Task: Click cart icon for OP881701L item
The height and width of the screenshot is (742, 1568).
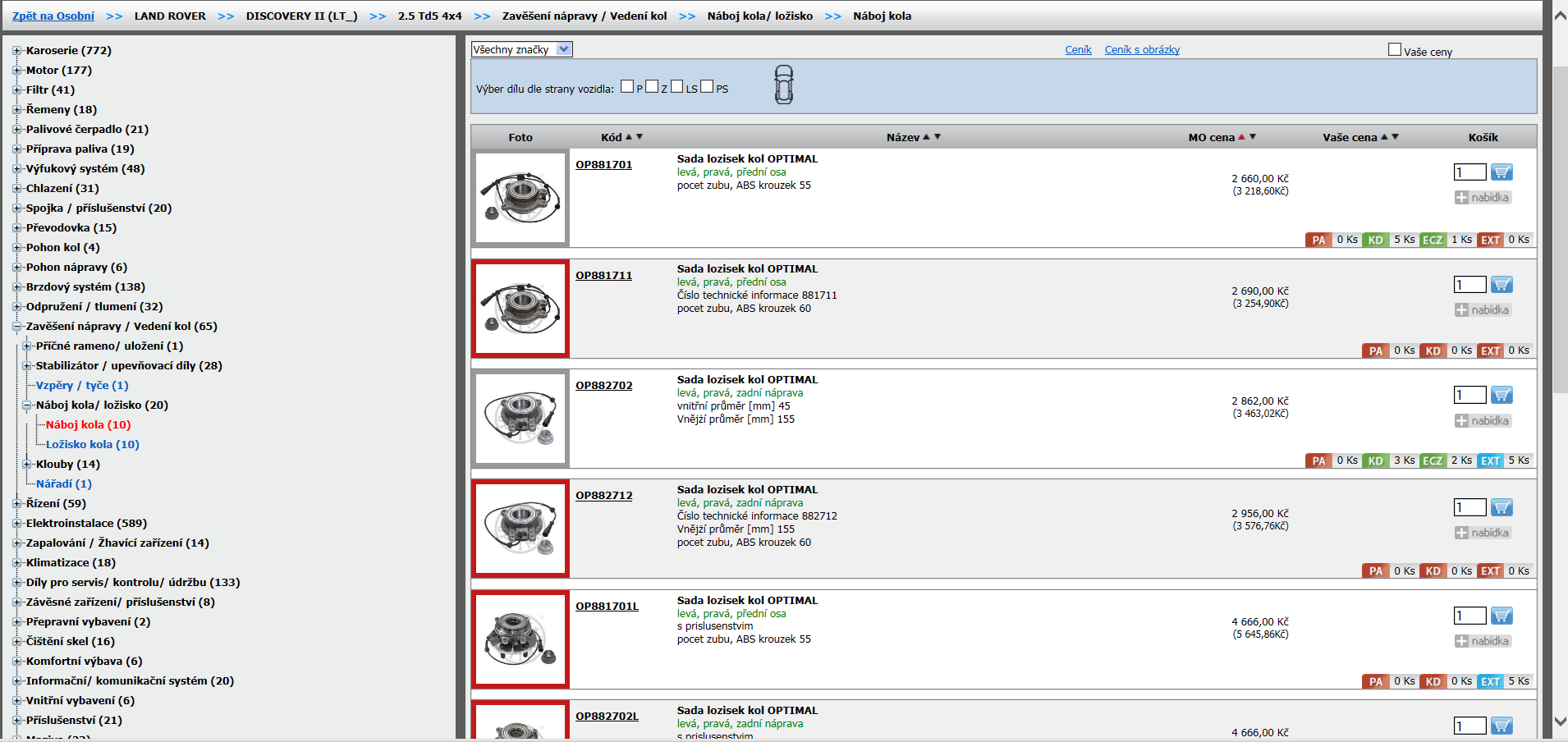Action: [1502, 616]
